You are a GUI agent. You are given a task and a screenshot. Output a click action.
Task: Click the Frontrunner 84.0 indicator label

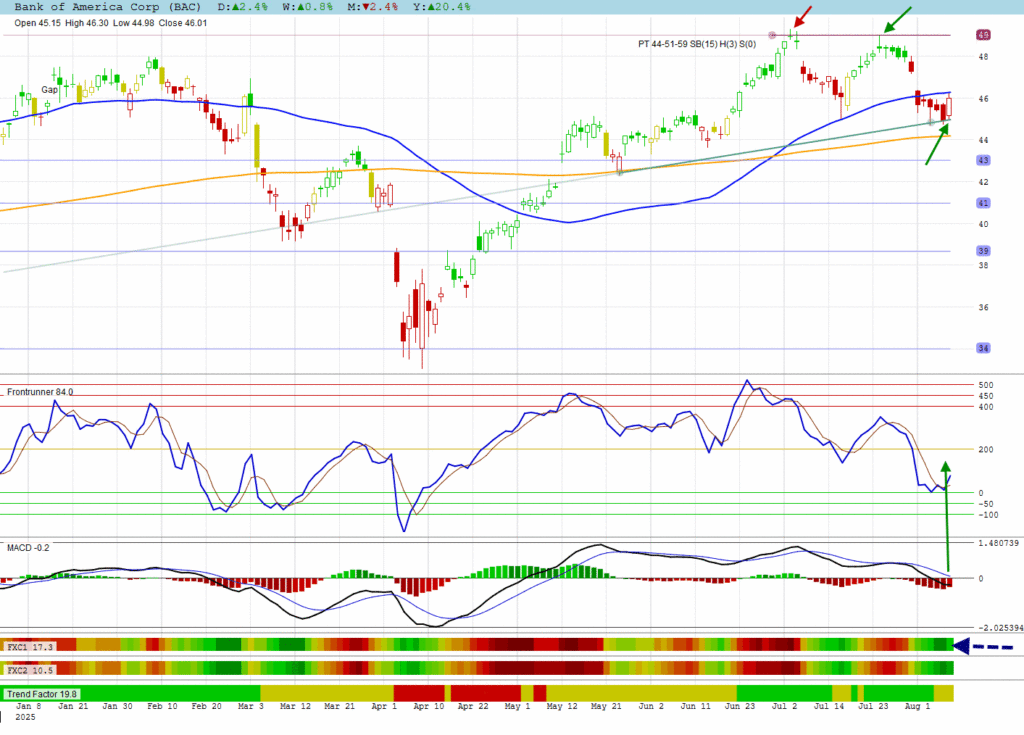click(40, 392)
